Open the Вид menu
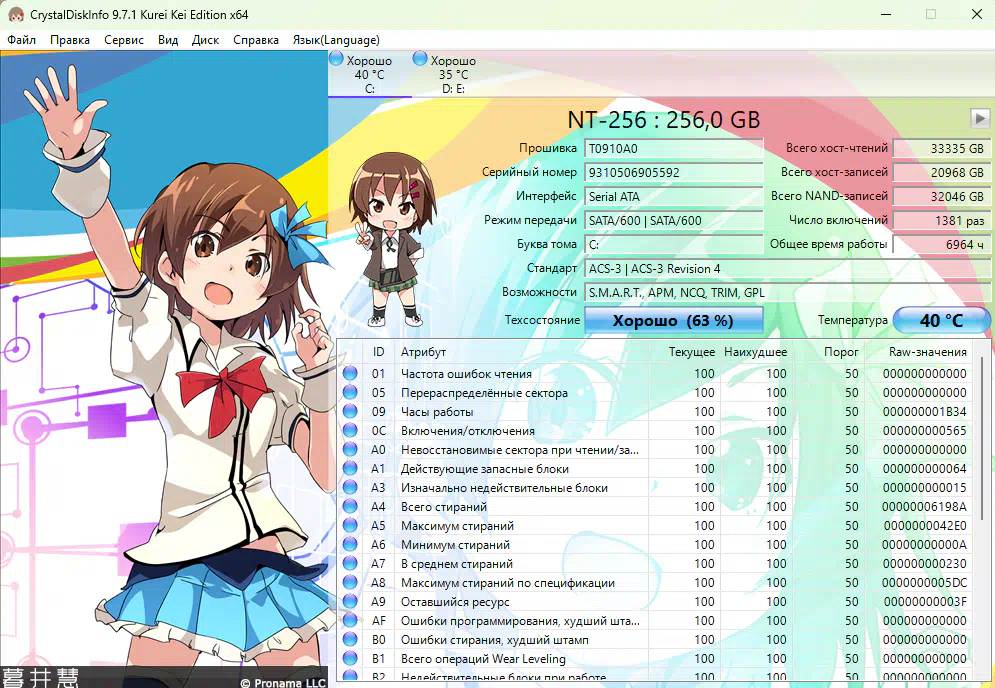This screenshot has width=995, height=688. coord(168,40)
